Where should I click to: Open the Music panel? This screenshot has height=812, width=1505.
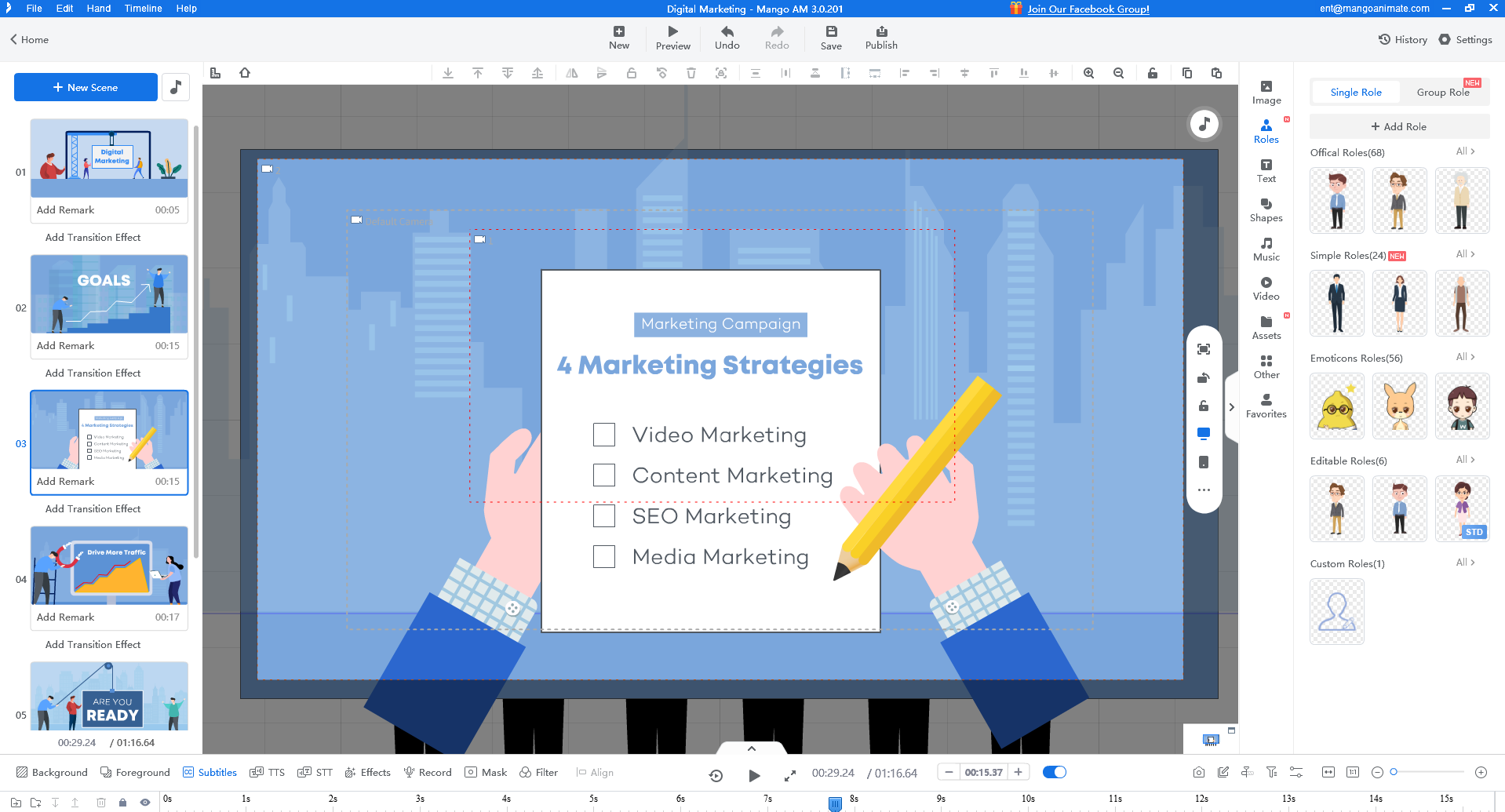click(x=1266, y=249)
